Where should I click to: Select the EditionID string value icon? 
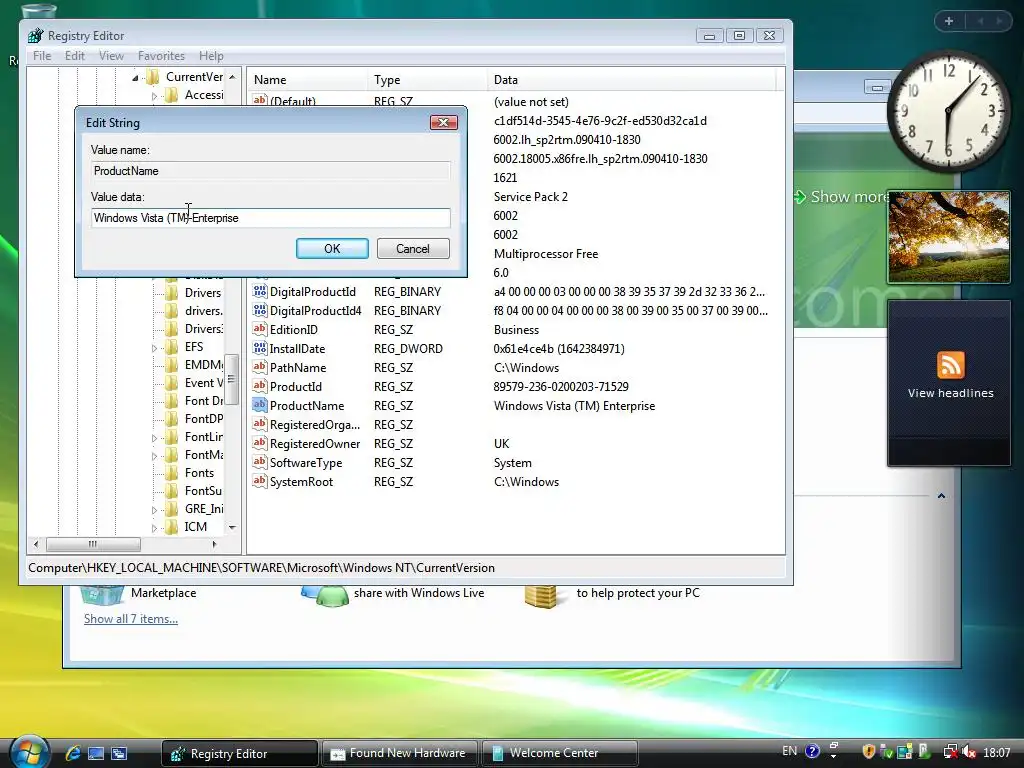click(260, 330)
